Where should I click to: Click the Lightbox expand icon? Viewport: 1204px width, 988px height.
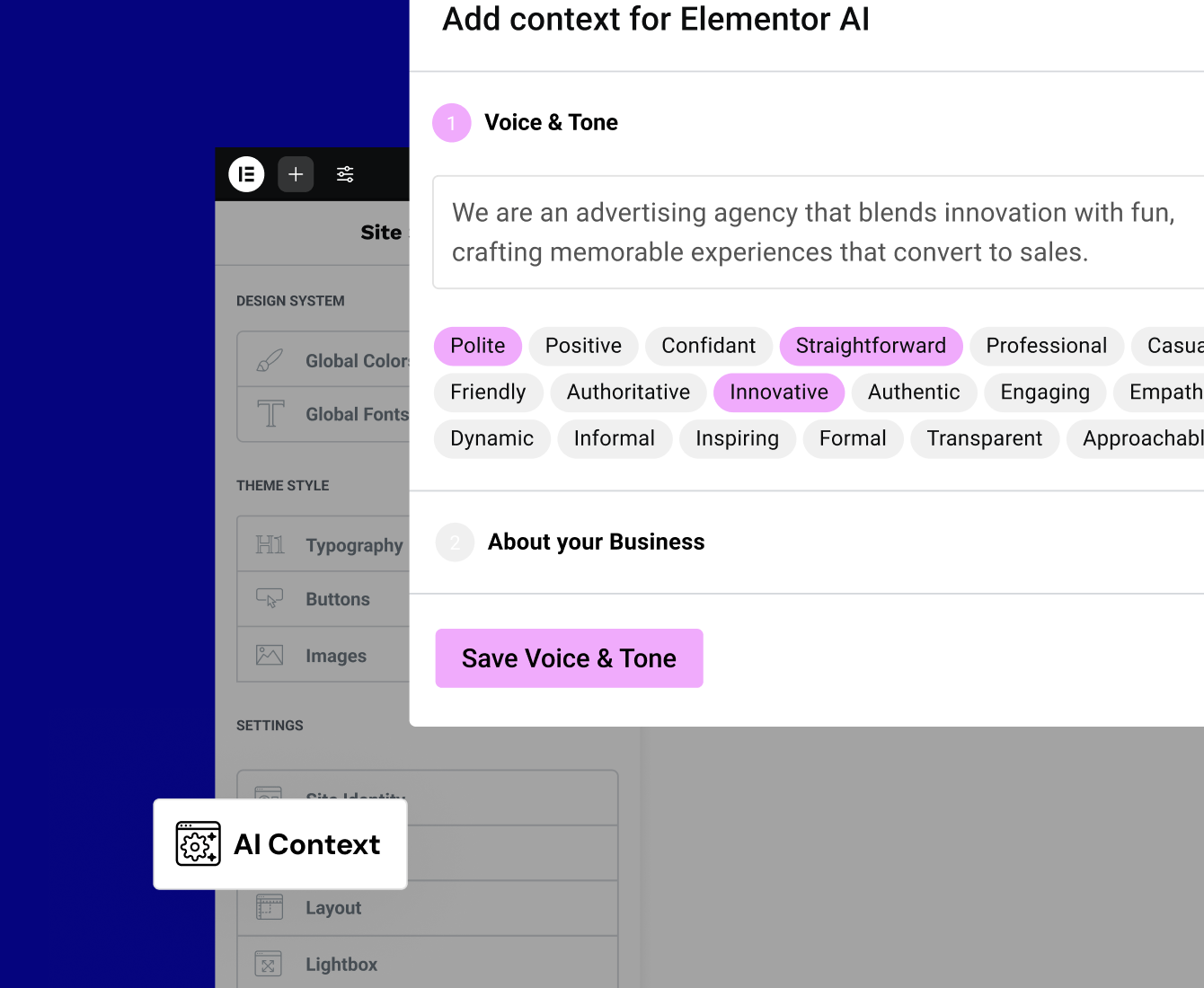click(x=269, y=964)
